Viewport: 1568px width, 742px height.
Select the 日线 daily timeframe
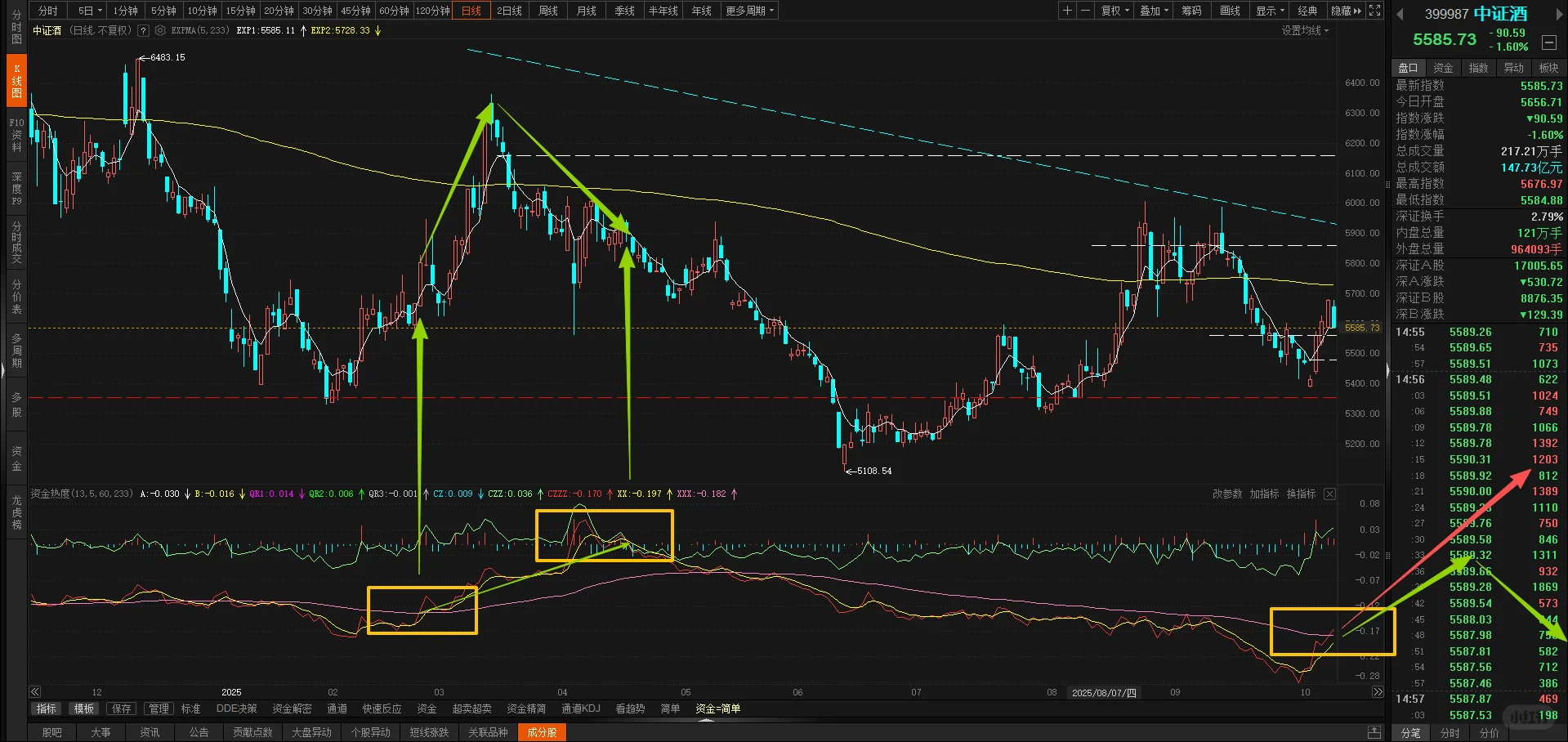pos(471,11)
